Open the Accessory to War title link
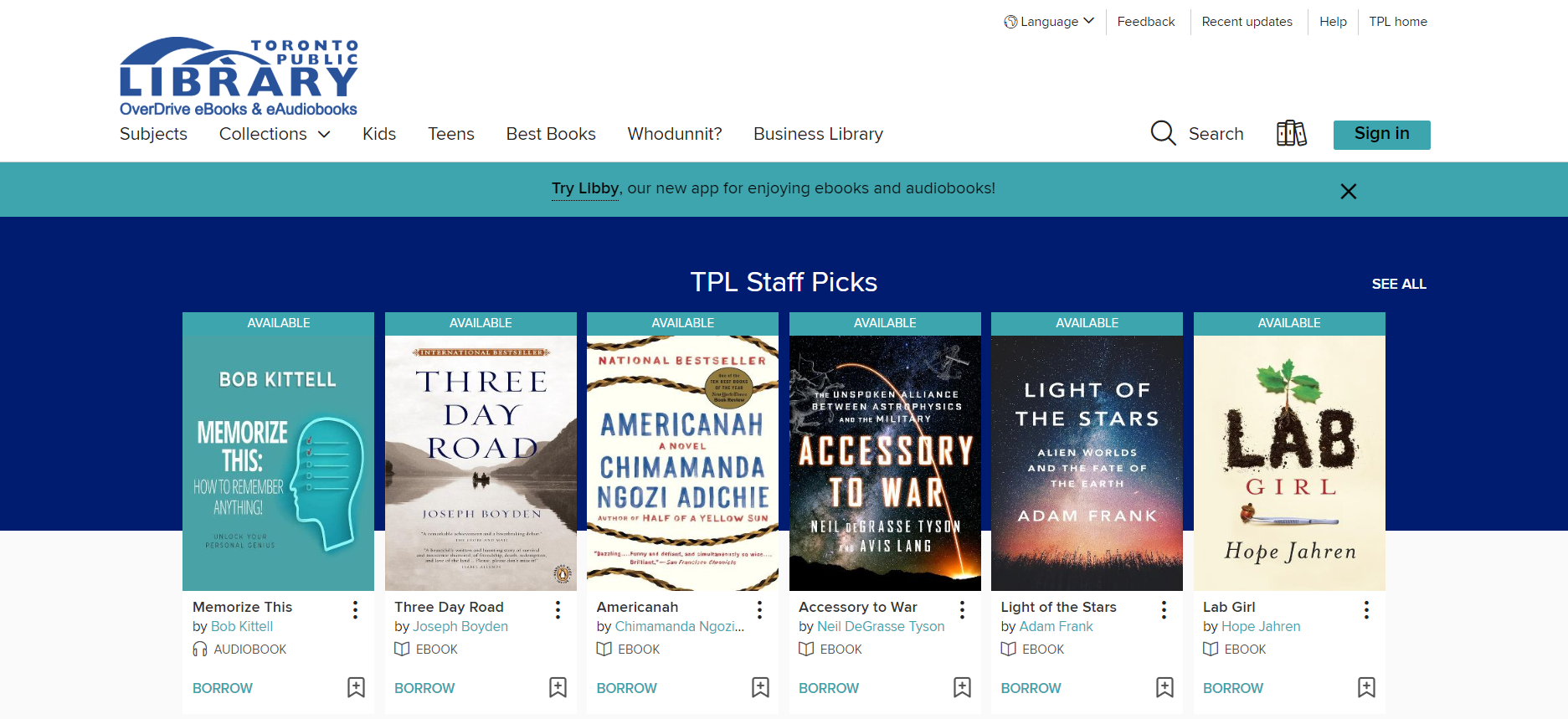 click(x=858, y=607)
